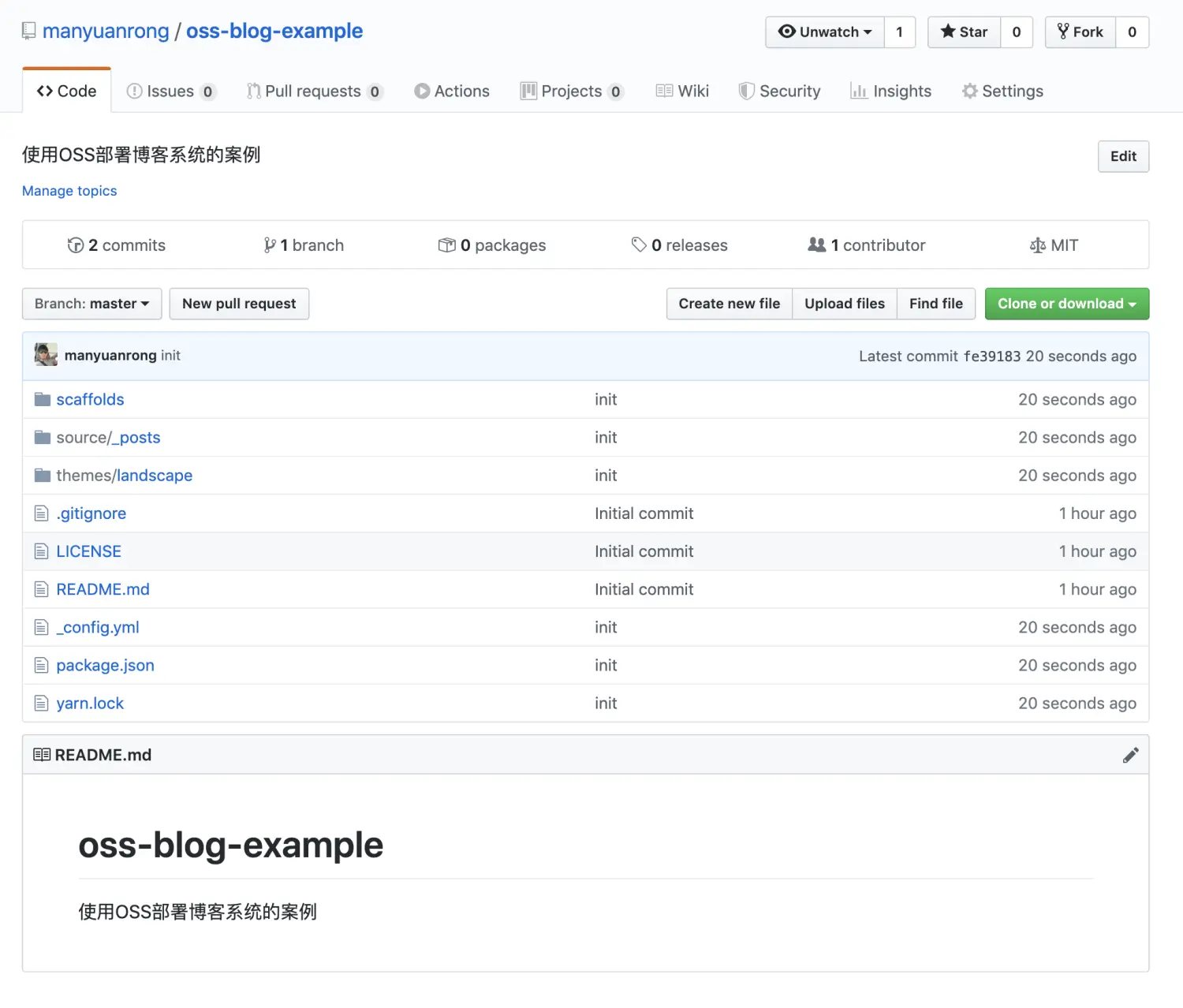Screen dimensions: 1183x1008
Task: Click the file icon beside .gitignore
Action: [x=42, y=513]
